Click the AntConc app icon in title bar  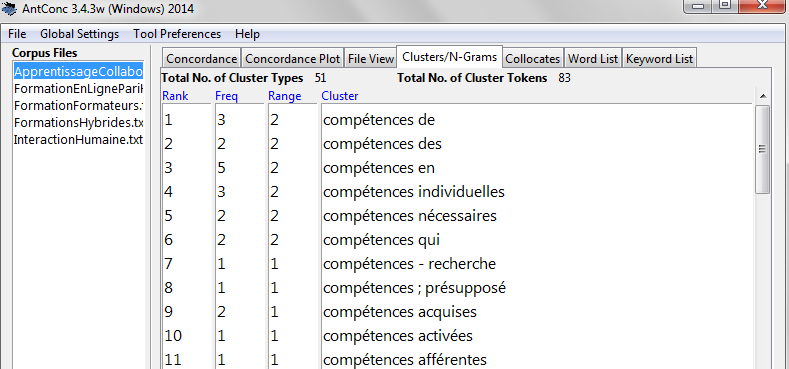(x=9, y=8)
